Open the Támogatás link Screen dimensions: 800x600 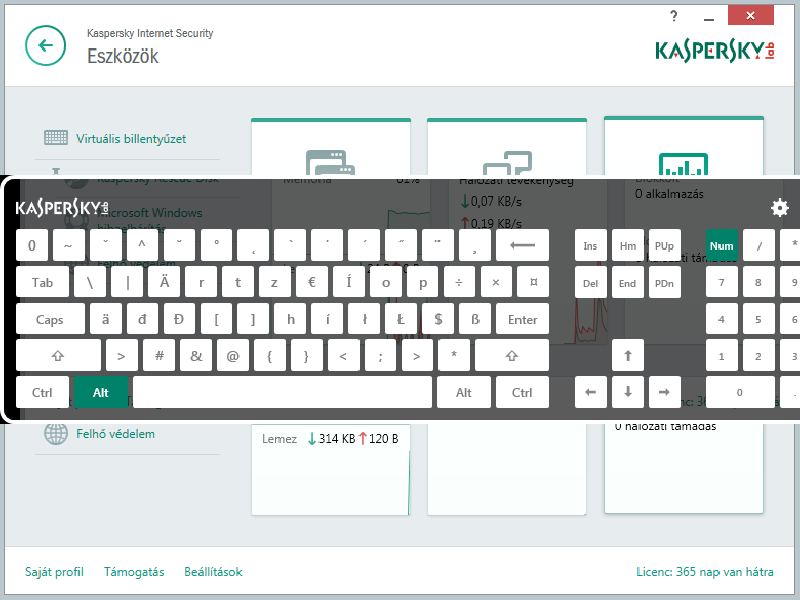tap(134, 572)
